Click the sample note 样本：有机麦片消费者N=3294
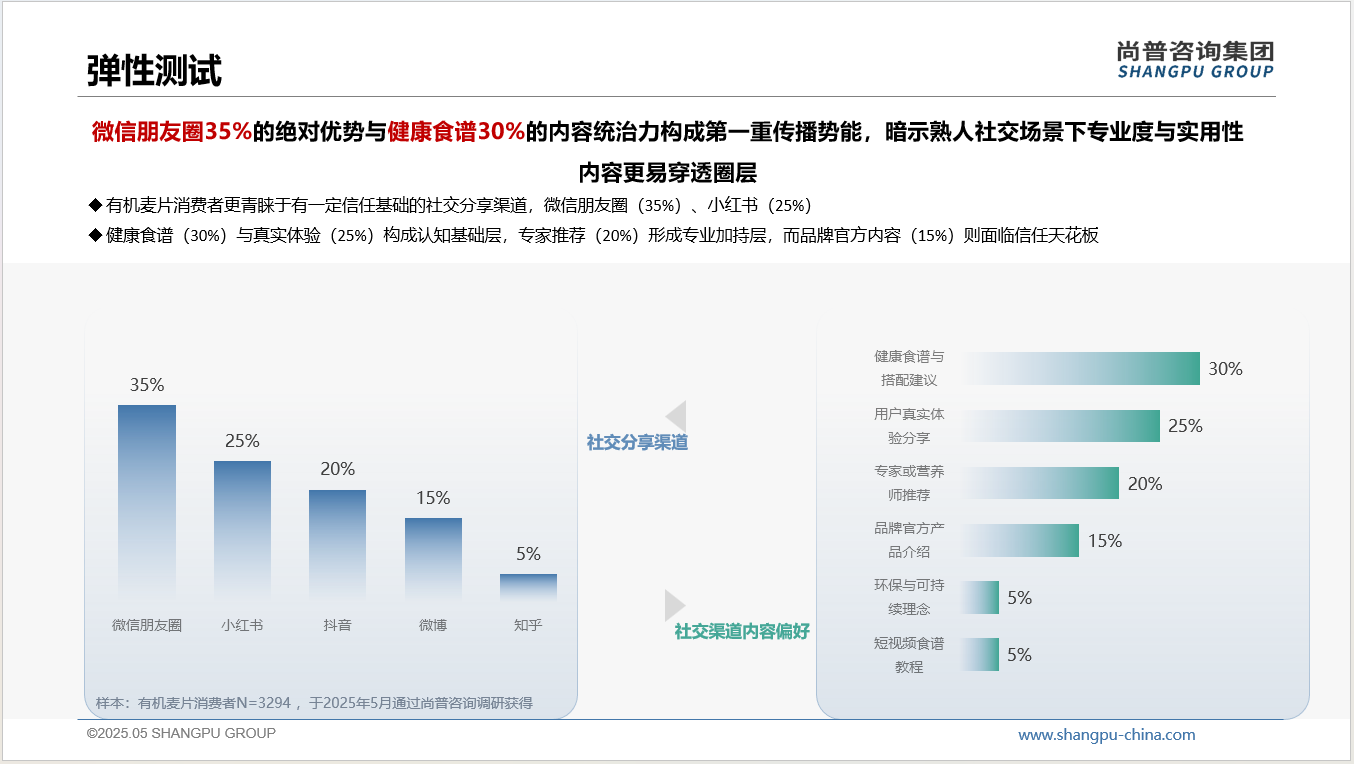 click(x=314, y=703)
